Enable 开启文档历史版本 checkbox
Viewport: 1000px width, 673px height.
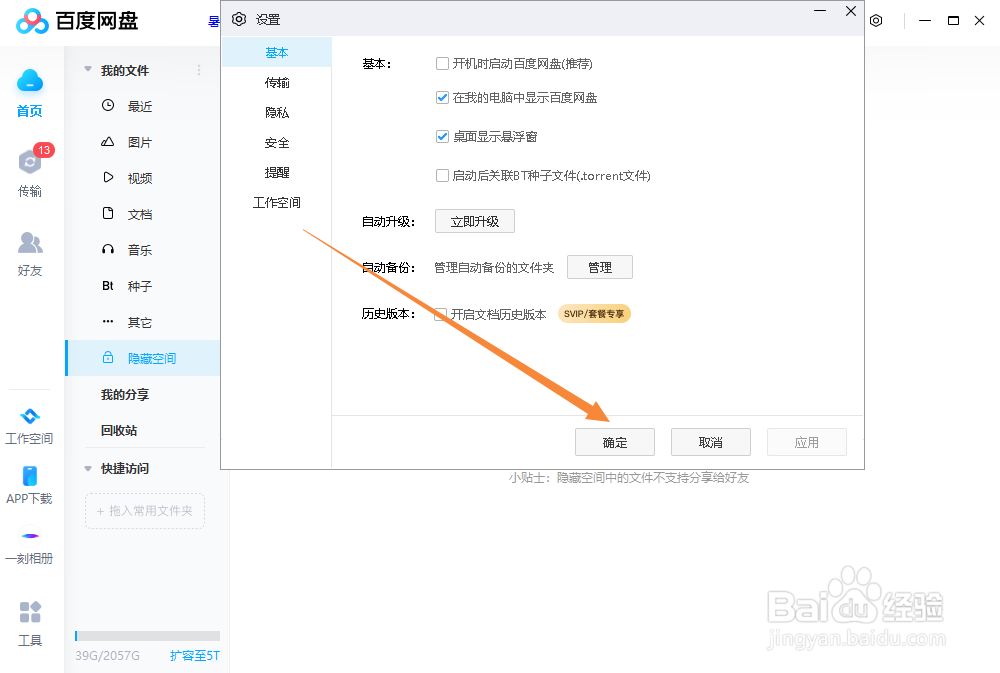440,314
